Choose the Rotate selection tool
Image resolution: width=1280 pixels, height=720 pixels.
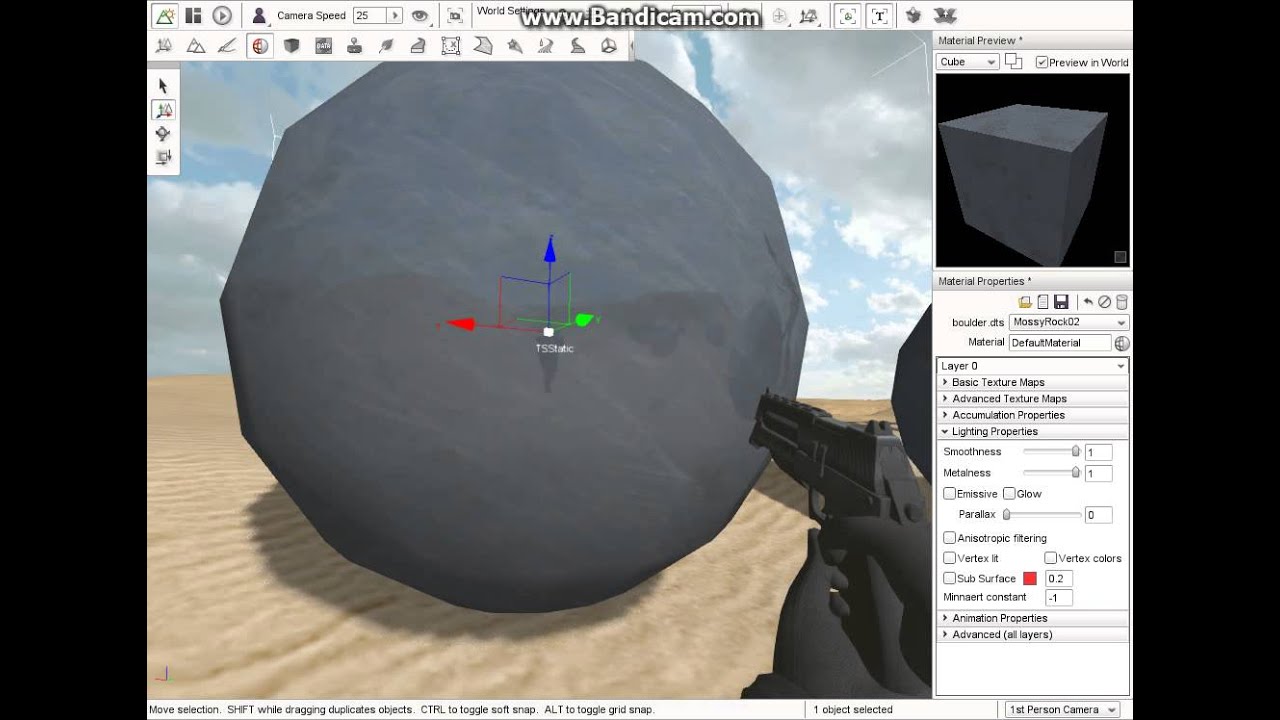(164, 134)
